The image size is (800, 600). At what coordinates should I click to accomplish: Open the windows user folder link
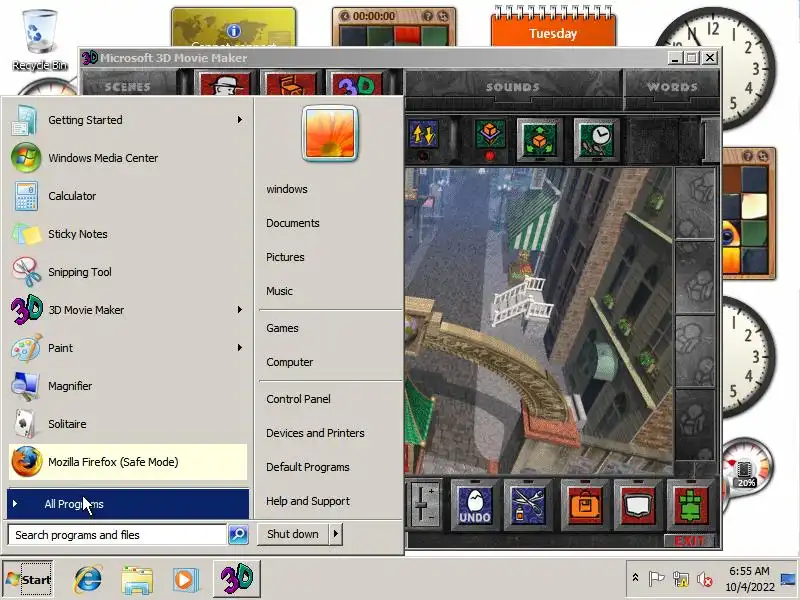[287, 189]
